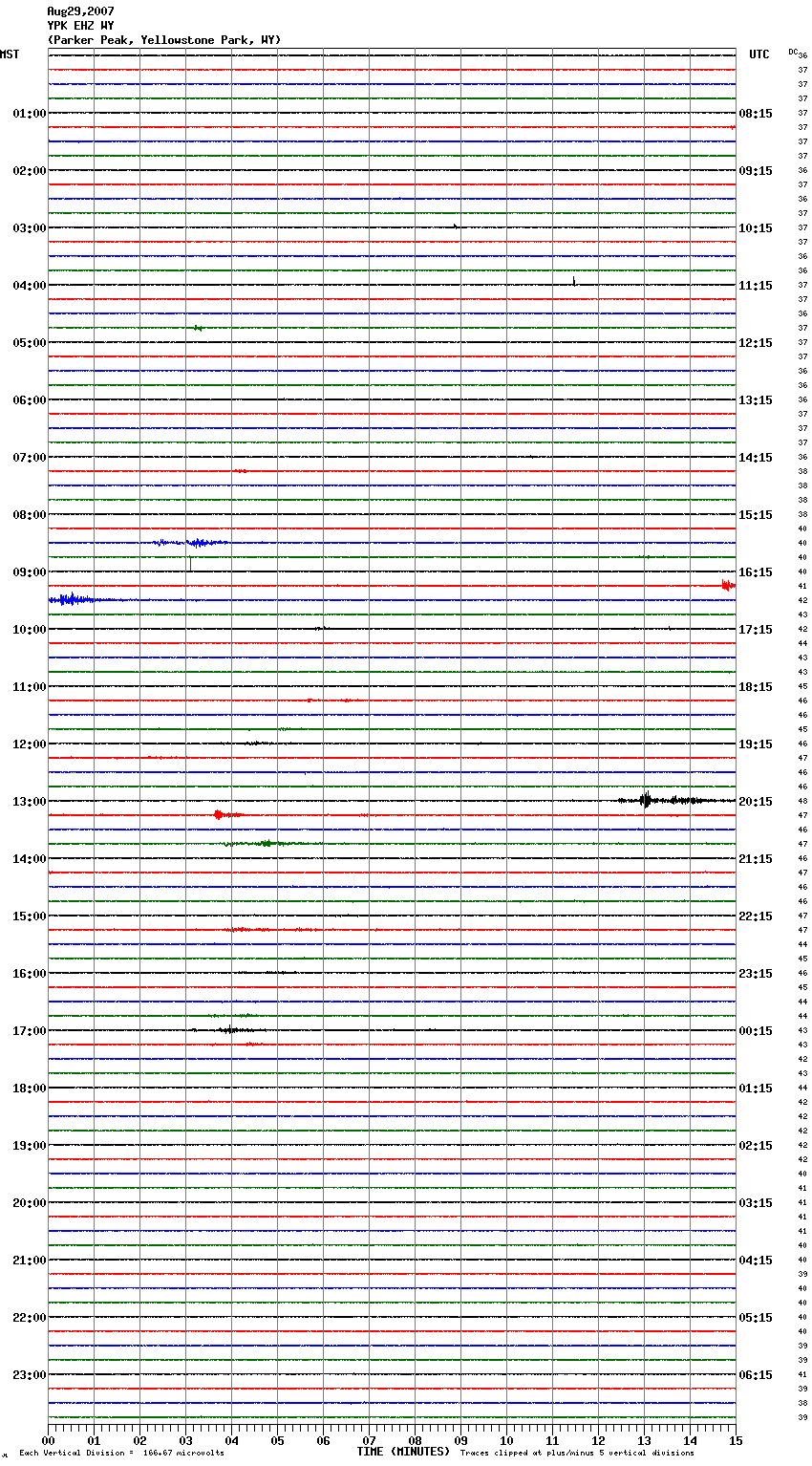Click the 09 minute axis tick label
The image size is (812, 1466).
(460, 1440)
